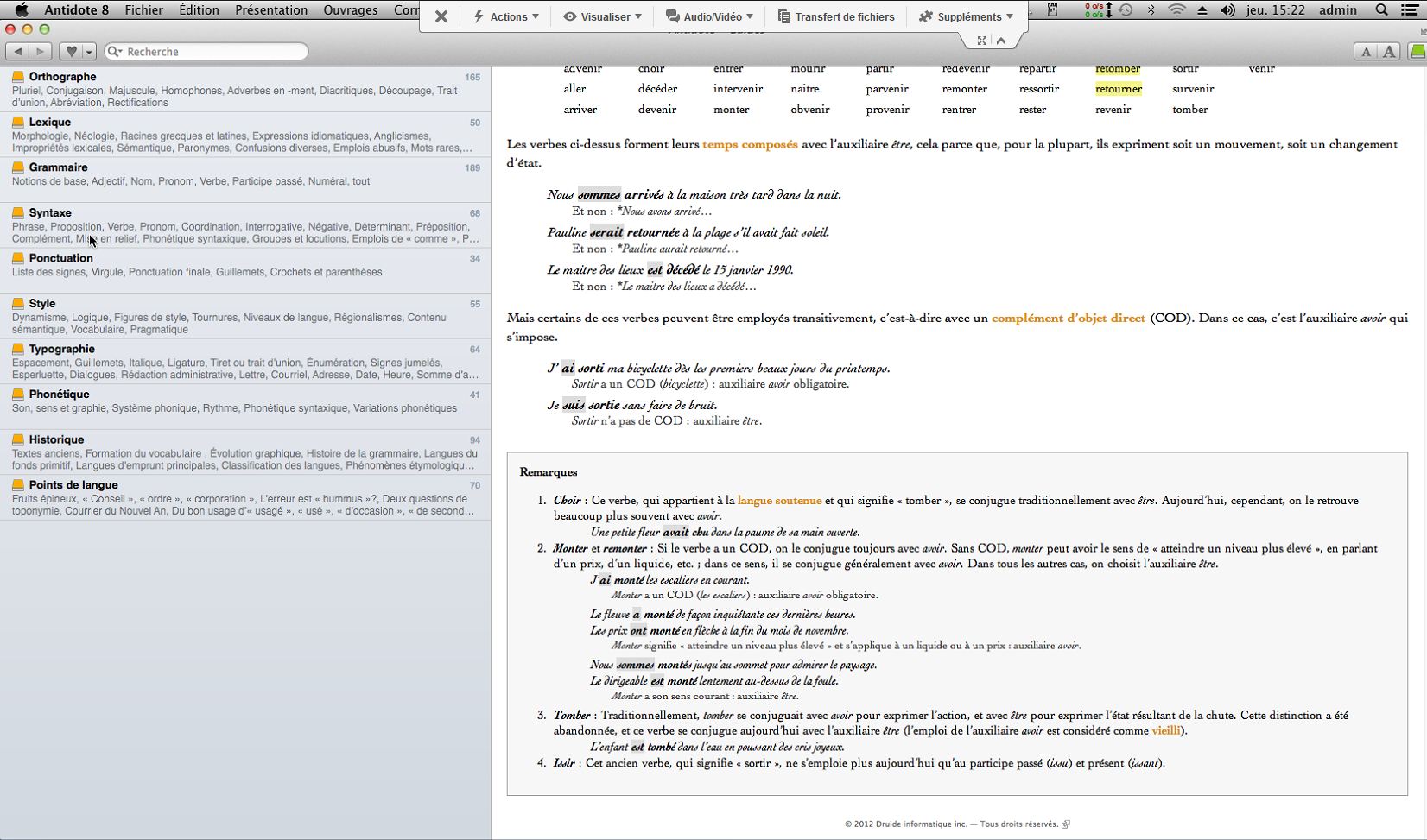Image resolution: width=1427 pixels, height=840 pixels.
Task: Select the Phonétique guide category
Action: click(x=245, y=407)
